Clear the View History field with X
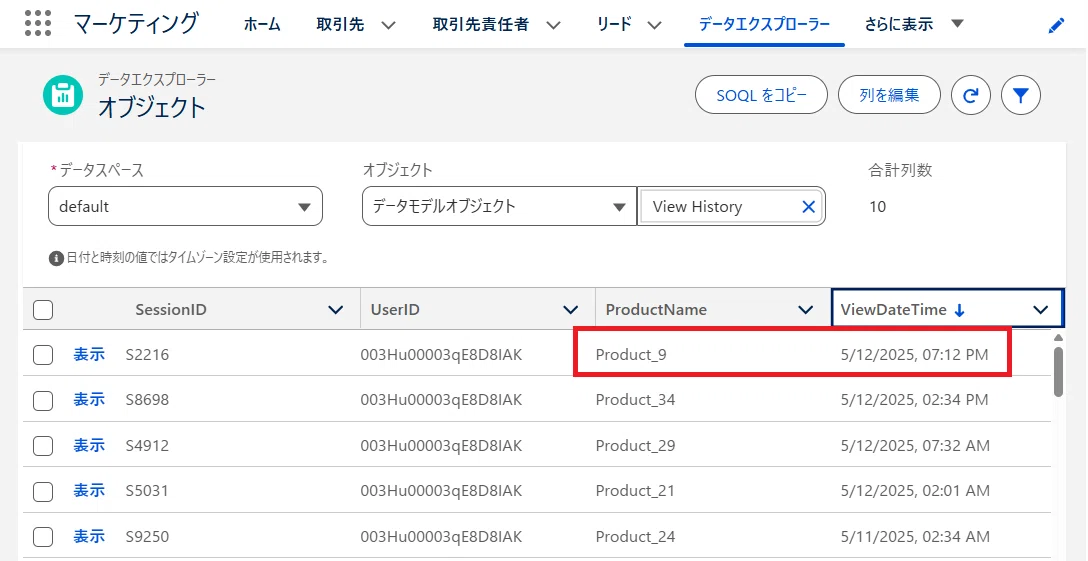 click(808, 206)
